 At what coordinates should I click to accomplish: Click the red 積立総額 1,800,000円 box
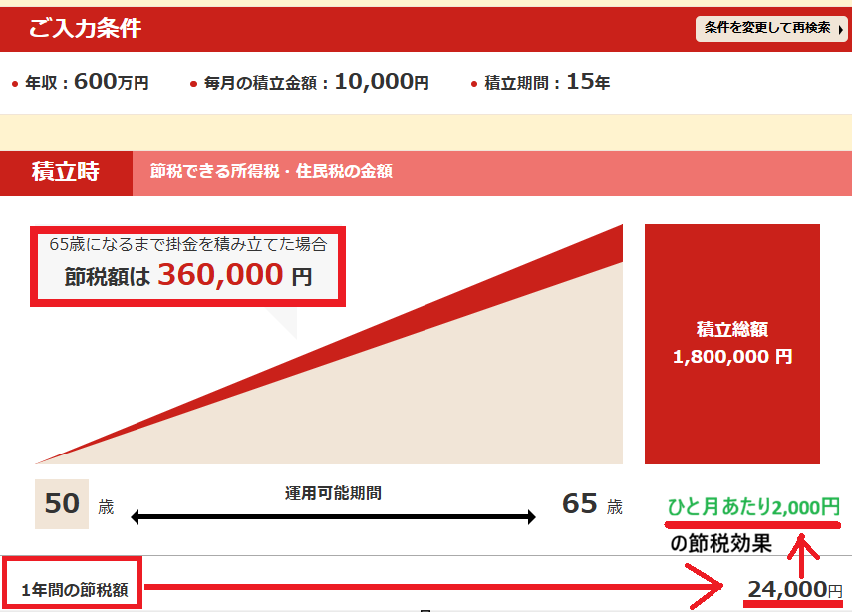(x=732, y=343)
